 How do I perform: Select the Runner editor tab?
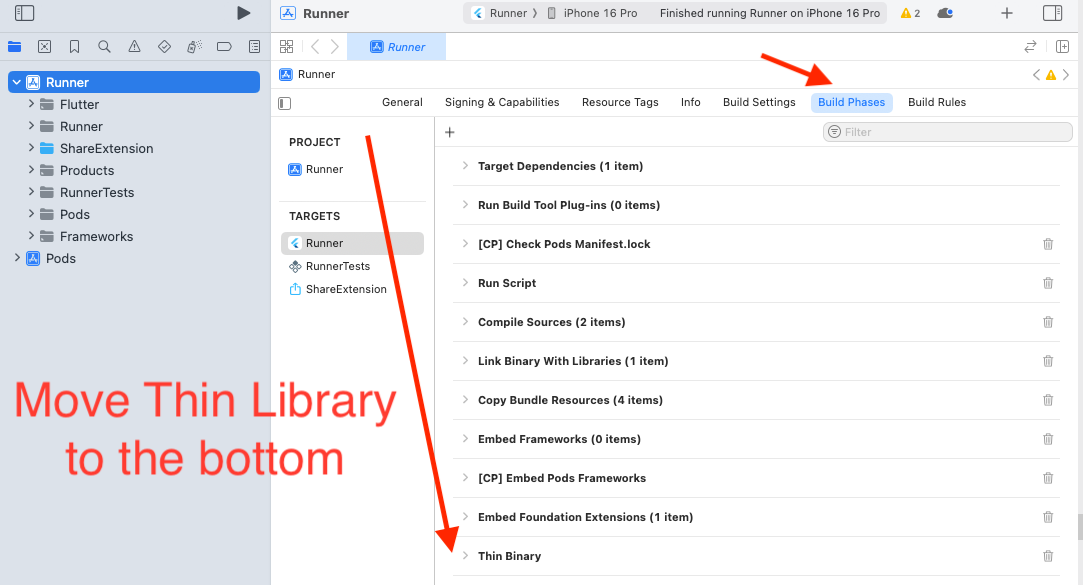pyautogui.click(x=396, y=47)
